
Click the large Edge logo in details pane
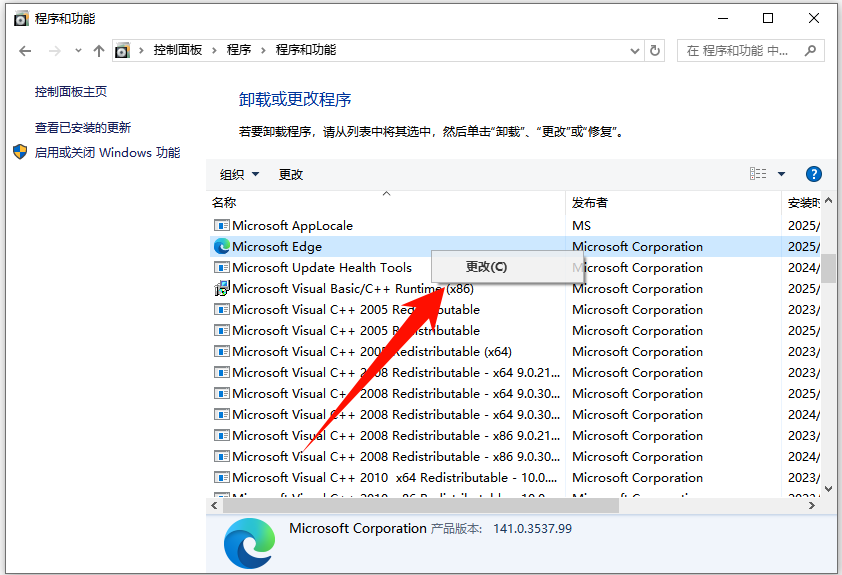tap(249, 543)
